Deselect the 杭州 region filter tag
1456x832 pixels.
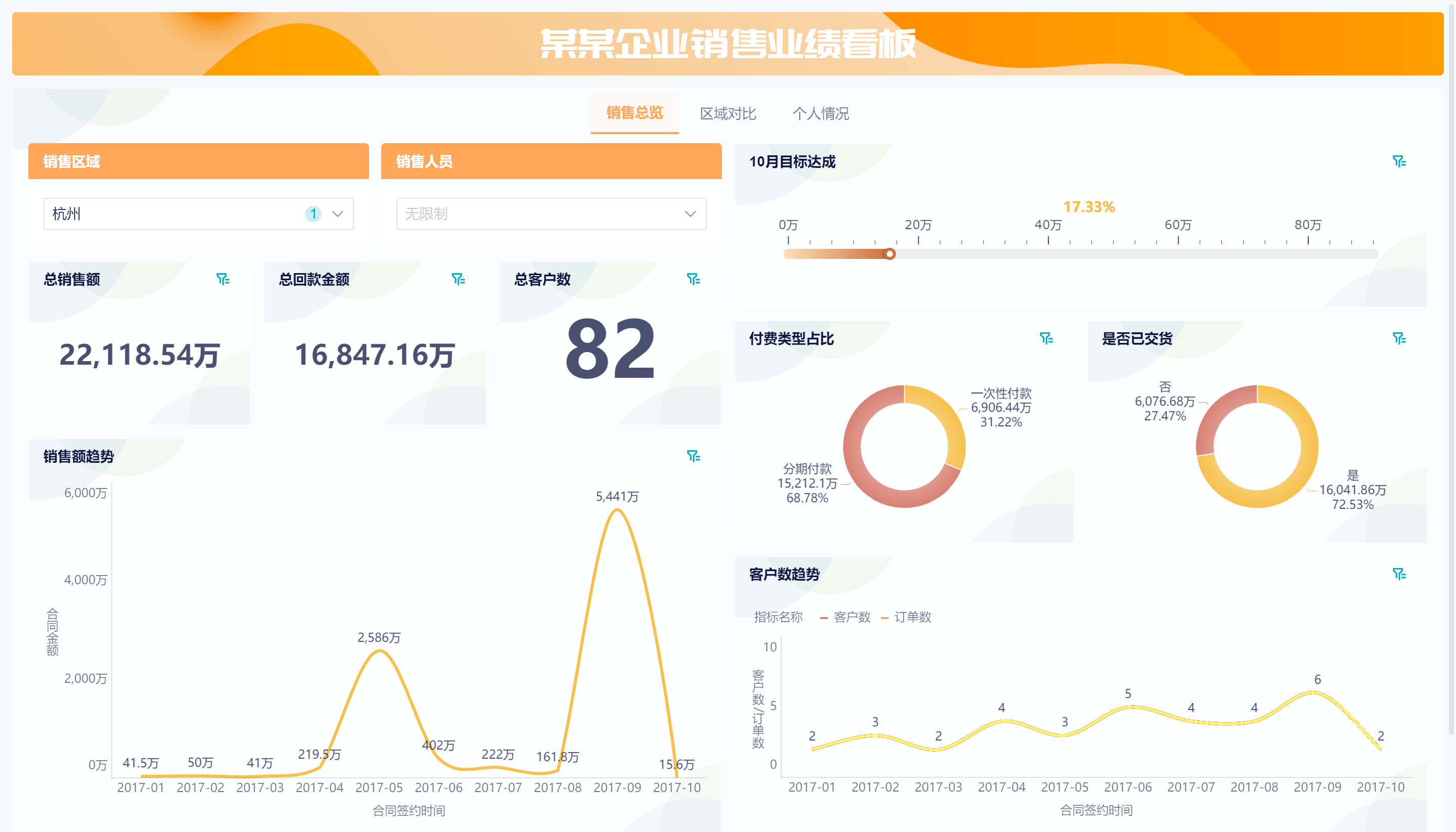(313, 214)
